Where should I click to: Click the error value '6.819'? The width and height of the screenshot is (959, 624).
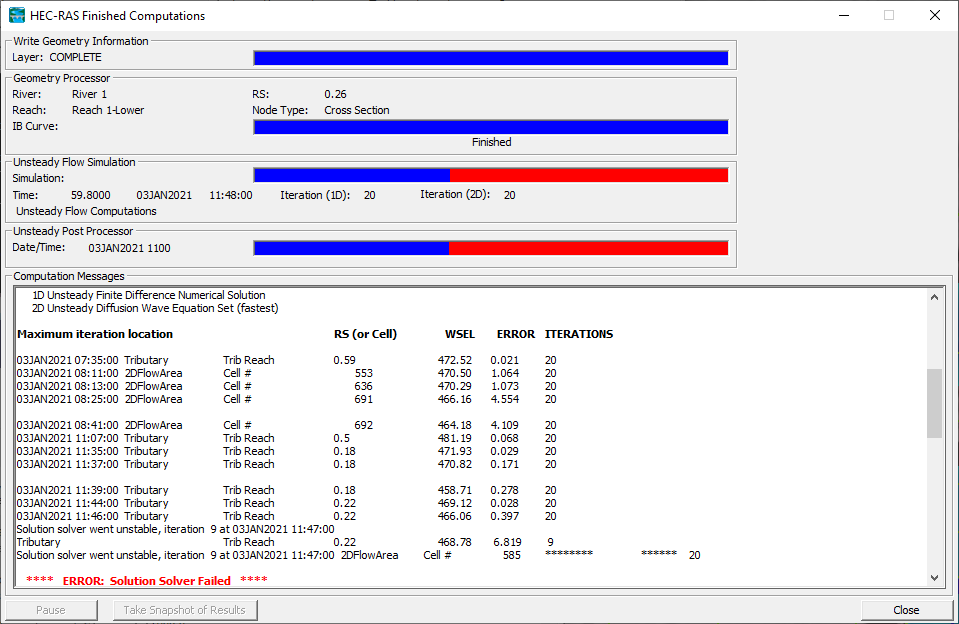click(x=508, y=542)
